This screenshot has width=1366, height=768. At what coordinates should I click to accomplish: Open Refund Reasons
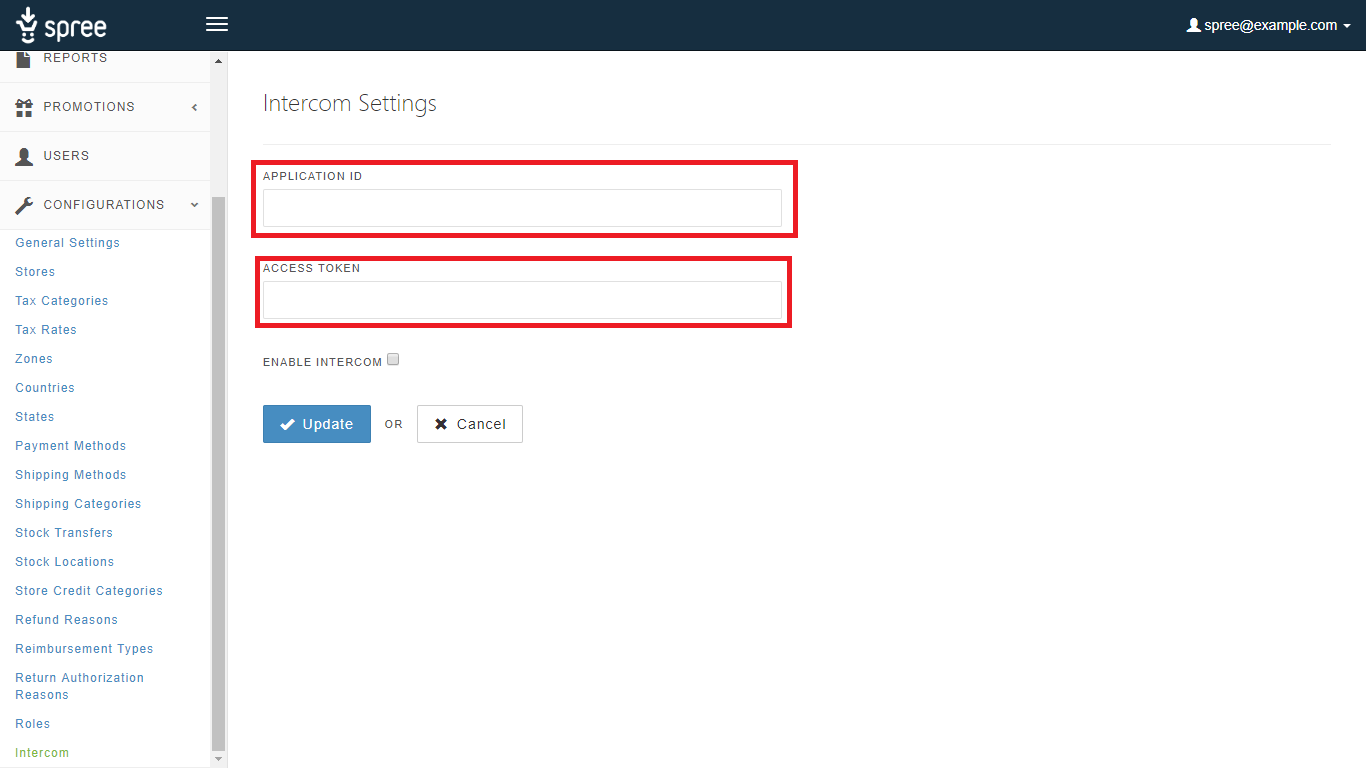[x=67, y=620]
